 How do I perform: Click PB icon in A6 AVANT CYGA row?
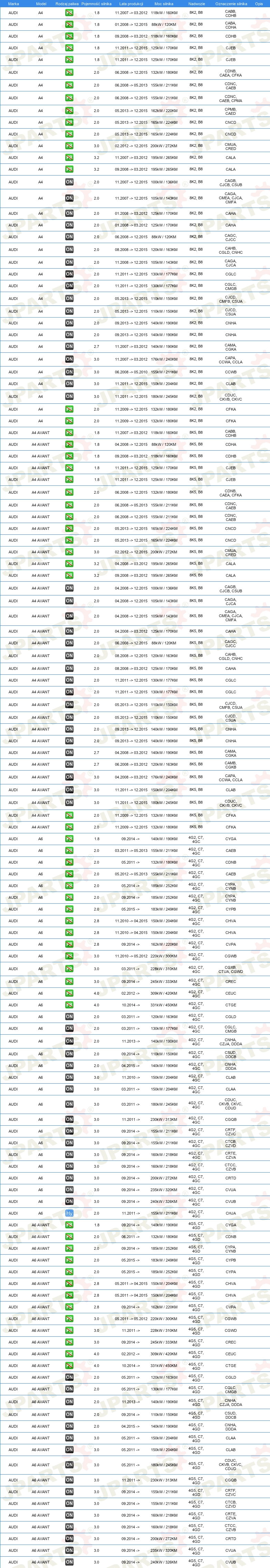tap(69, 1225)
